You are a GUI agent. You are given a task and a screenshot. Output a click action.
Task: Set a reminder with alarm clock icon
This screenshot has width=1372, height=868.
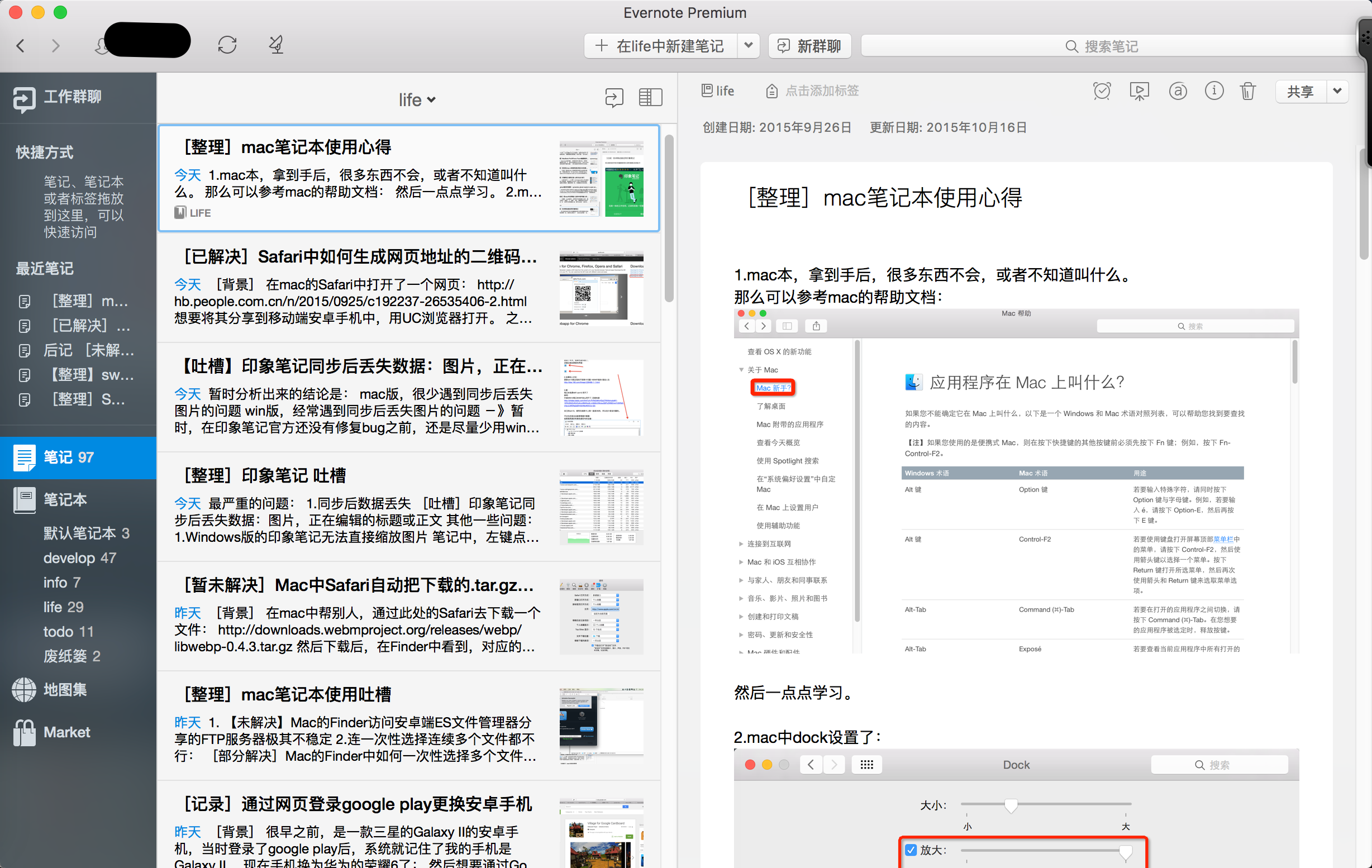[1102, 91]
